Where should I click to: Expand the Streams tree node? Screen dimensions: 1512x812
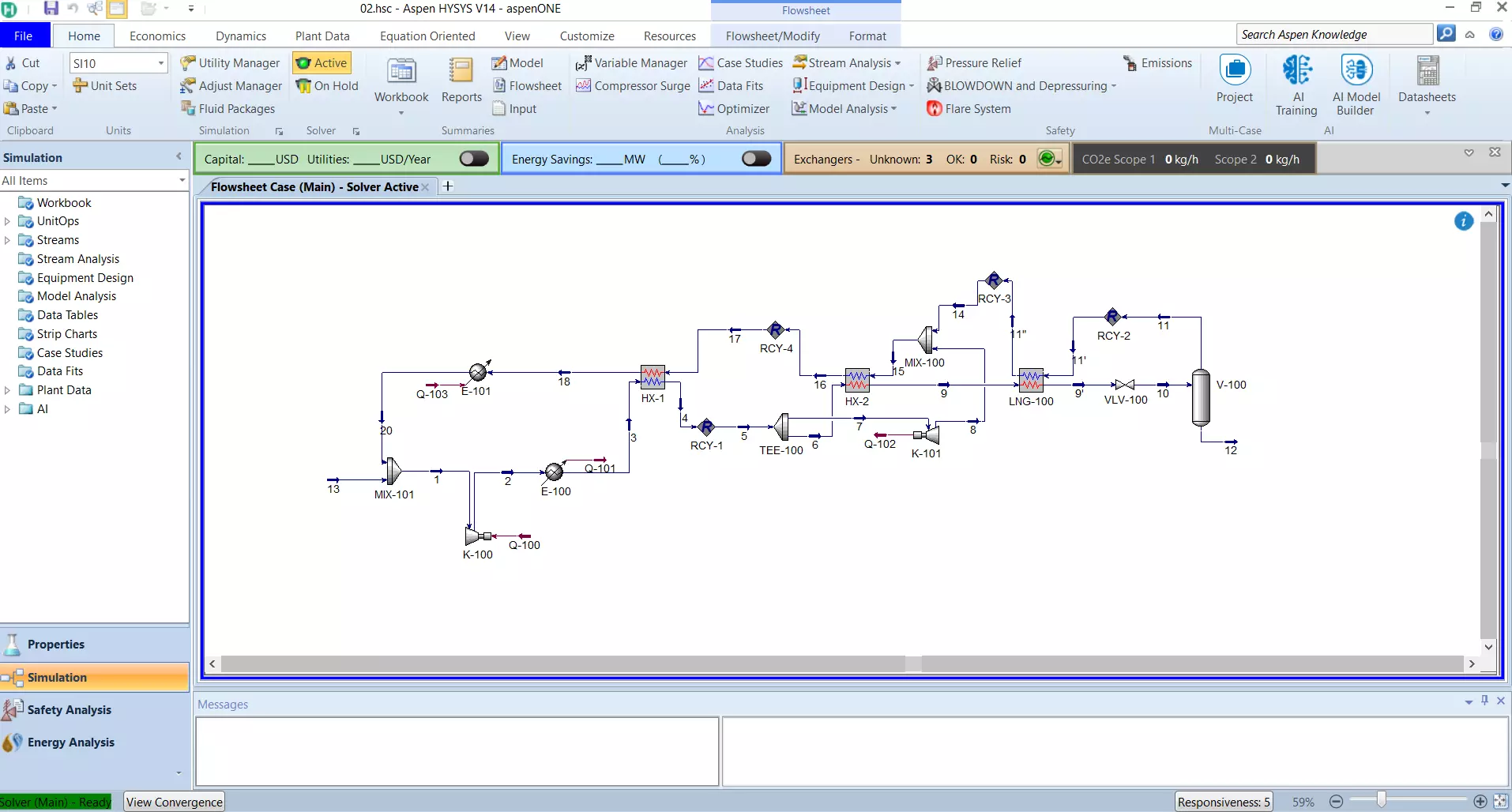(x=7, y=240)
